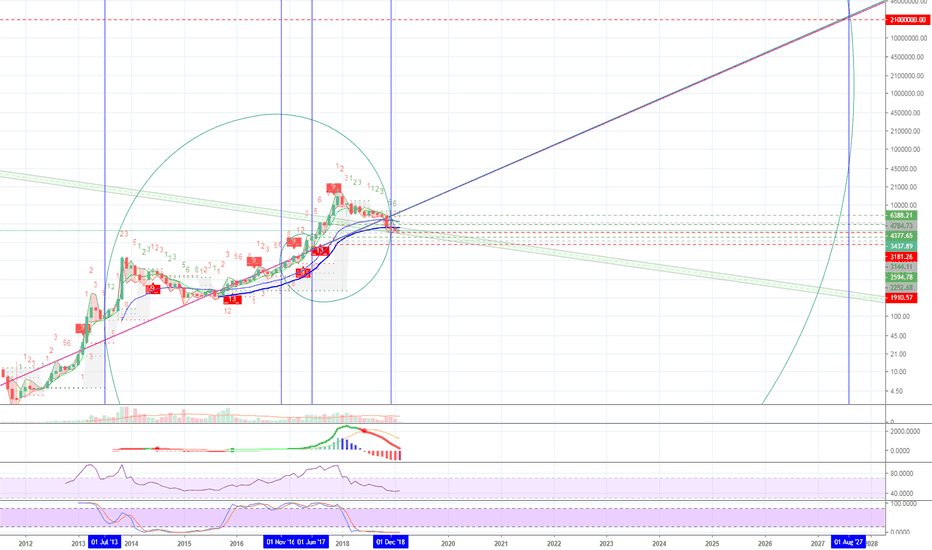Image resolution: width=932 pixels, height=550 pixels.
Task: Click the 80.0000 indicator scale value
Action: click(x=902, y=473)
